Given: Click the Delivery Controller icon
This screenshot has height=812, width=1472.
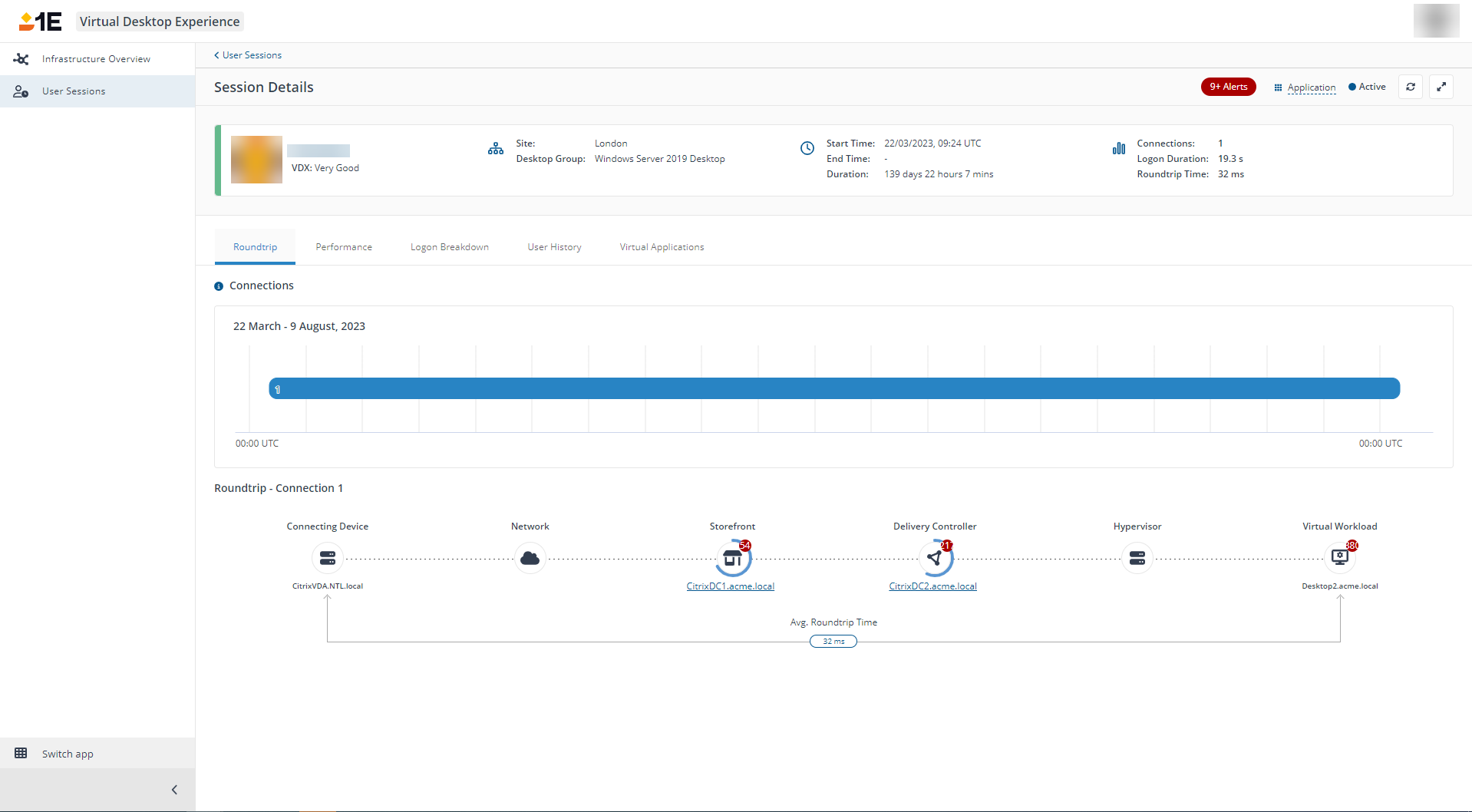Looking at the screenshot, I should (x=935, y=559).
